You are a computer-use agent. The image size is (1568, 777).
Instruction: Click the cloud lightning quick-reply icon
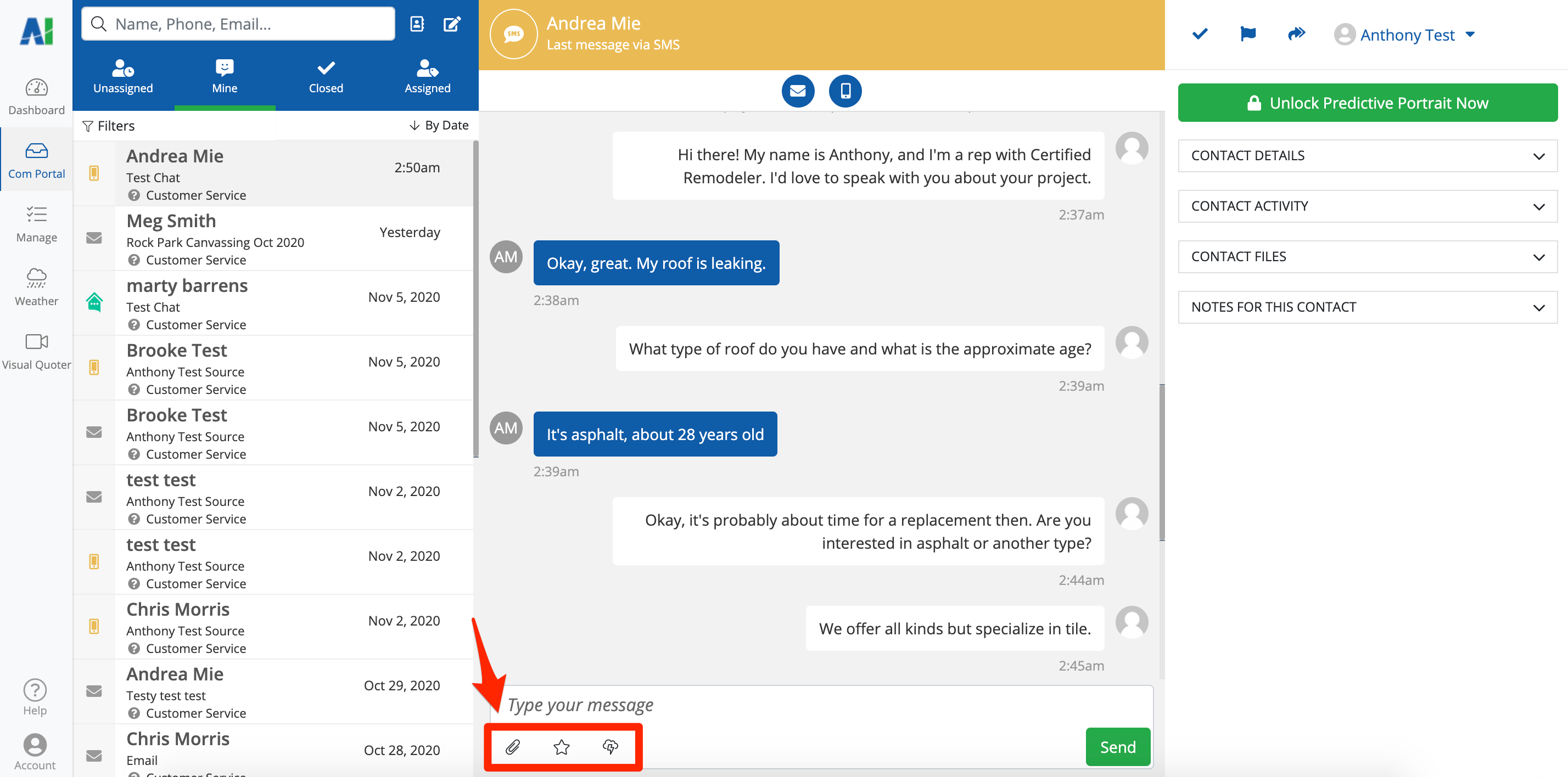click(610, 747)
